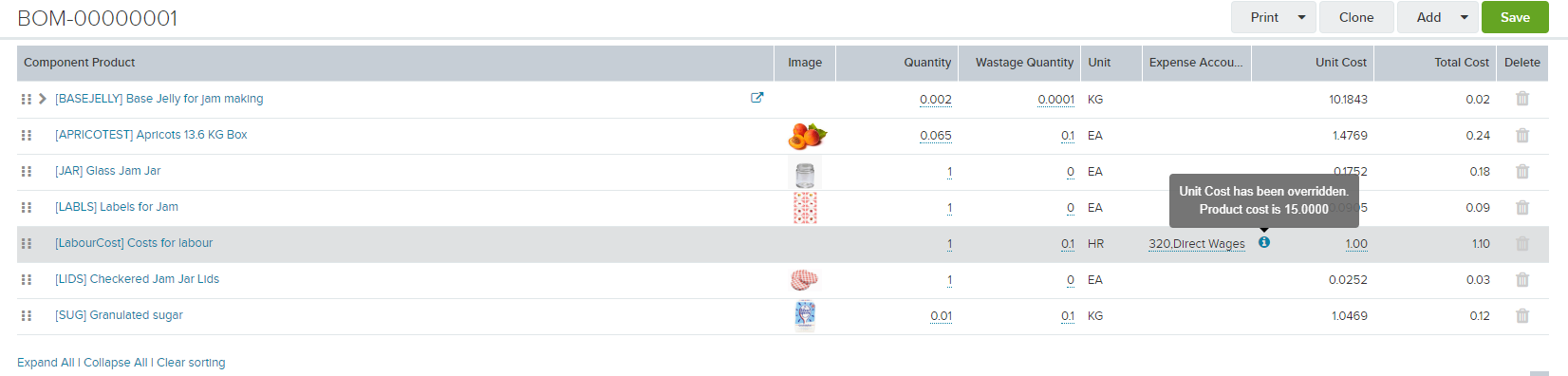The image size is (1568, 376).
Task: Click the Save button
Action: click(1515, 17)
